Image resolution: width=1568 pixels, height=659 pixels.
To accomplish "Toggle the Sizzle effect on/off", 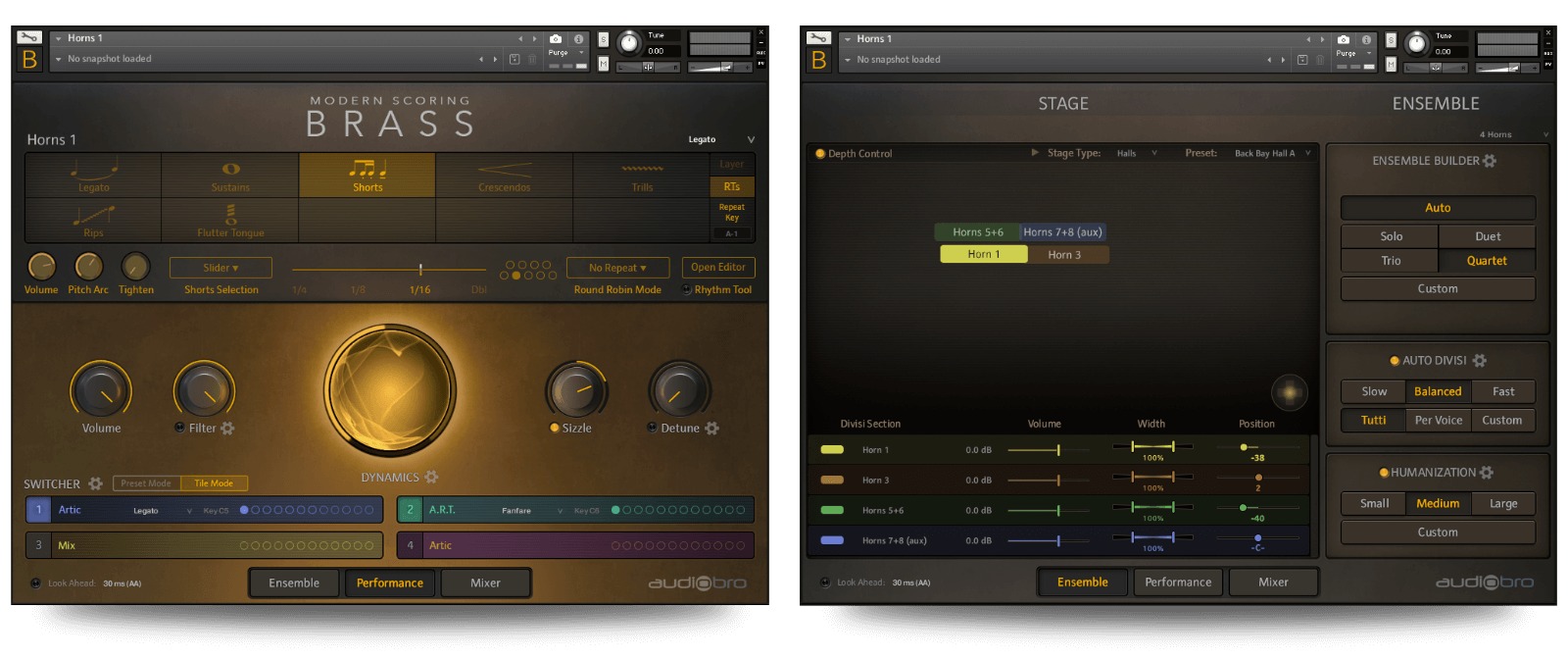I will point(555,429).
